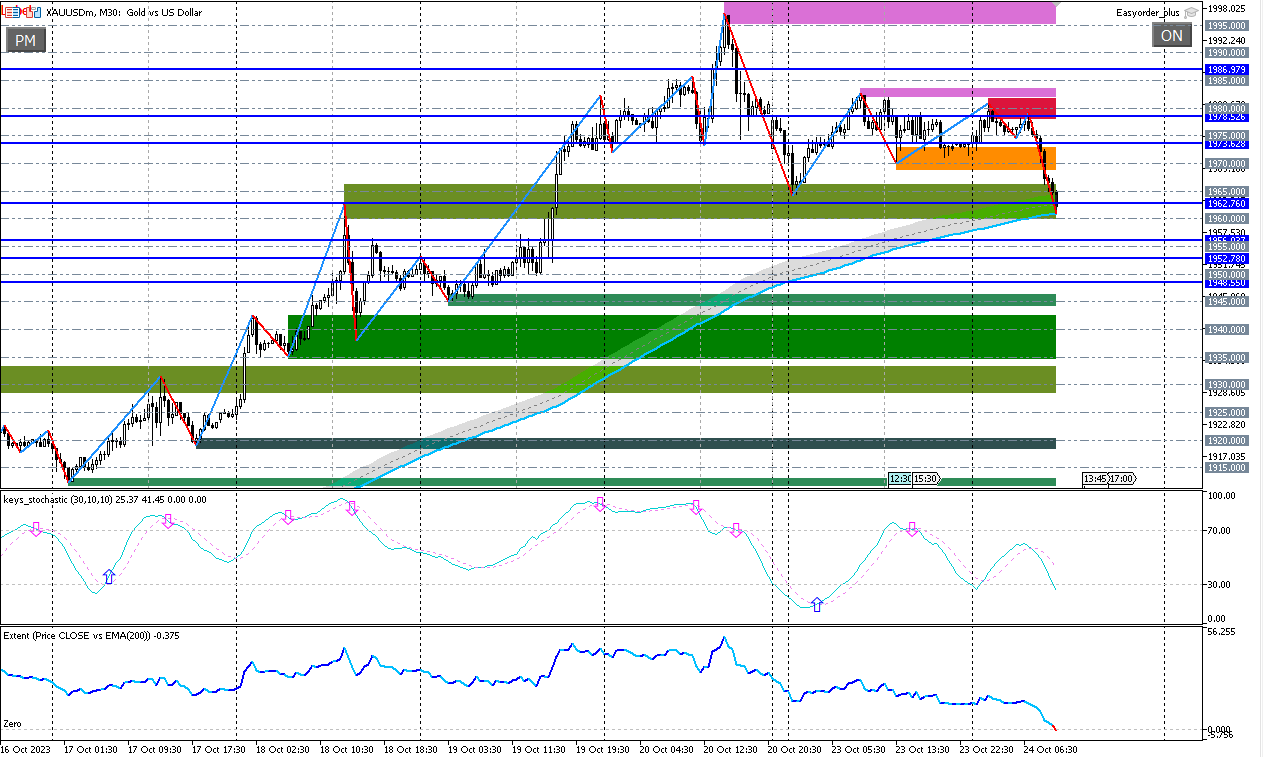
Task: Click the 1930.000 gray price label
Action: pyautogui.click(x=1226, y=385)
